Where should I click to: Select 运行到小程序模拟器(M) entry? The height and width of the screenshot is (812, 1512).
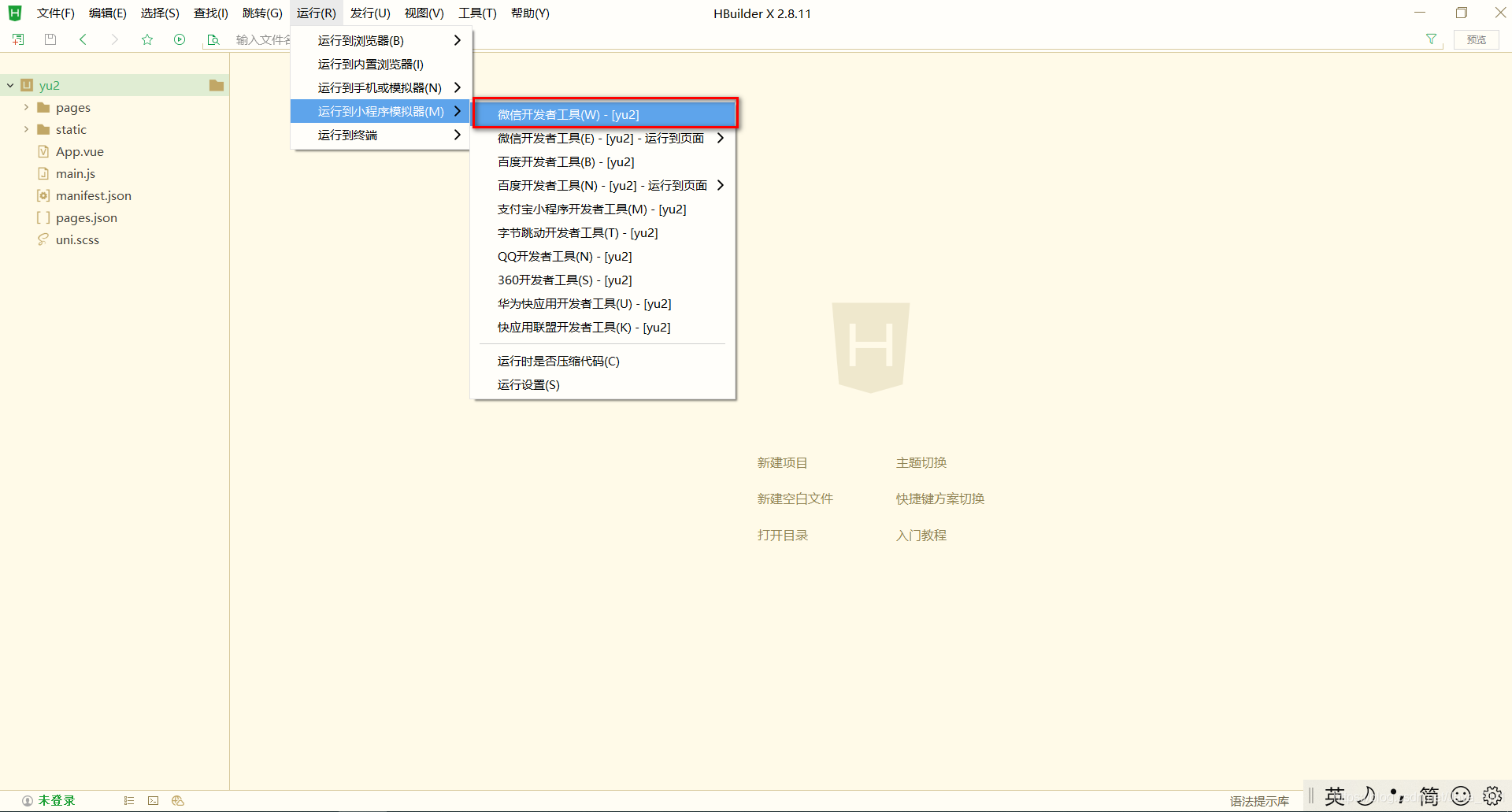tap(381, 111)
